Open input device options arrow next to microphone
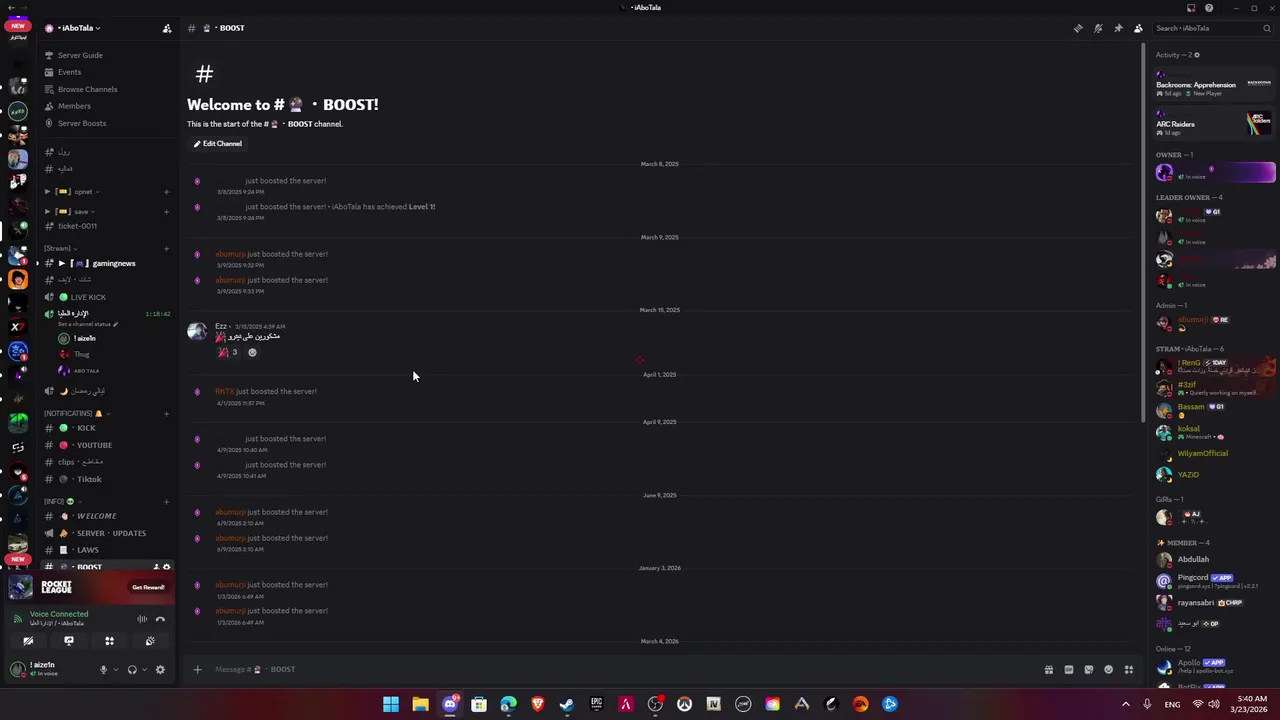Screen dimensions: 1280x720 click(115, 670)
